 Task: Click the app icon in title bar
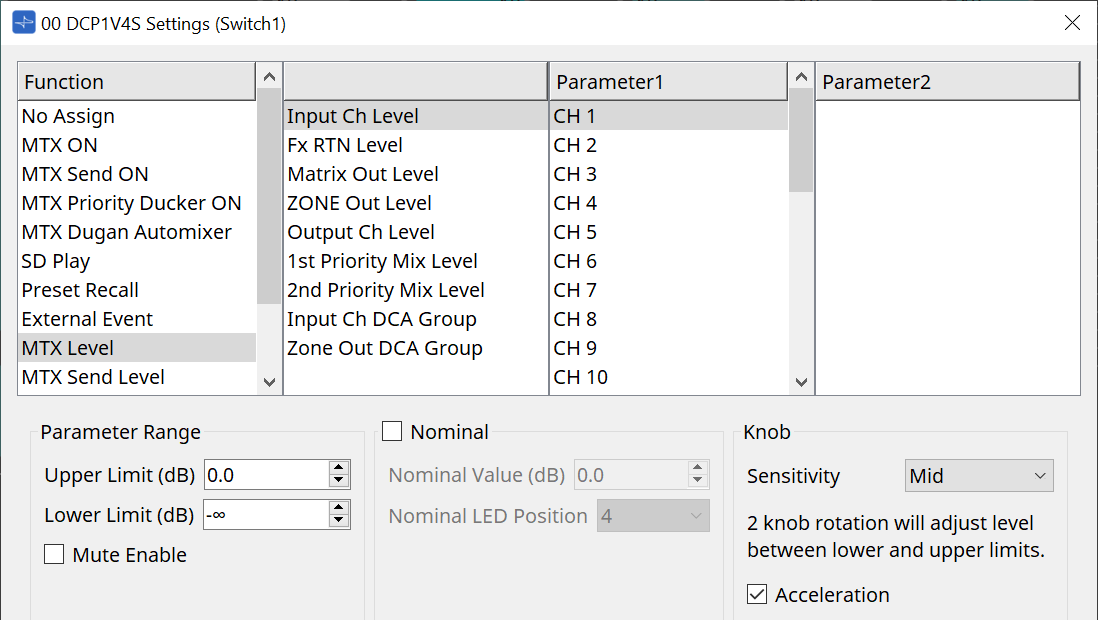(24, 23)
